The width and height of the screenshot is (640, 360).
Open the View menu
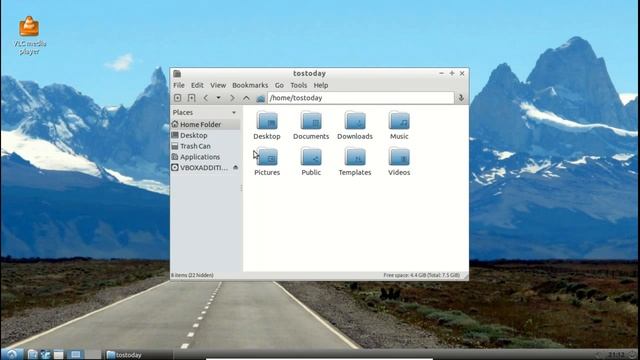click(x=218, y=85)
